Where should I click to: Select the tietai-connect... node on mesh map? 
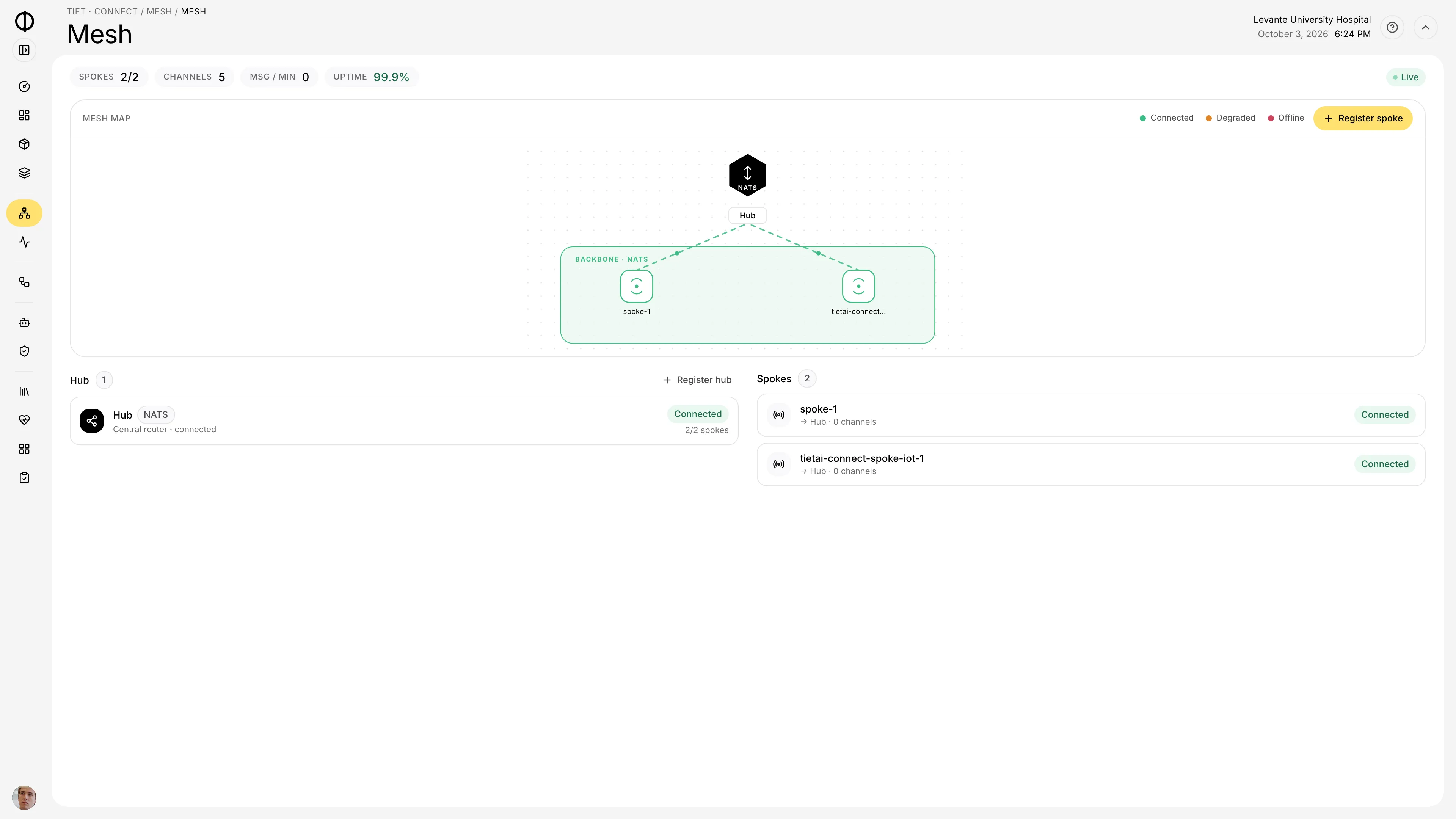point(858,287)
